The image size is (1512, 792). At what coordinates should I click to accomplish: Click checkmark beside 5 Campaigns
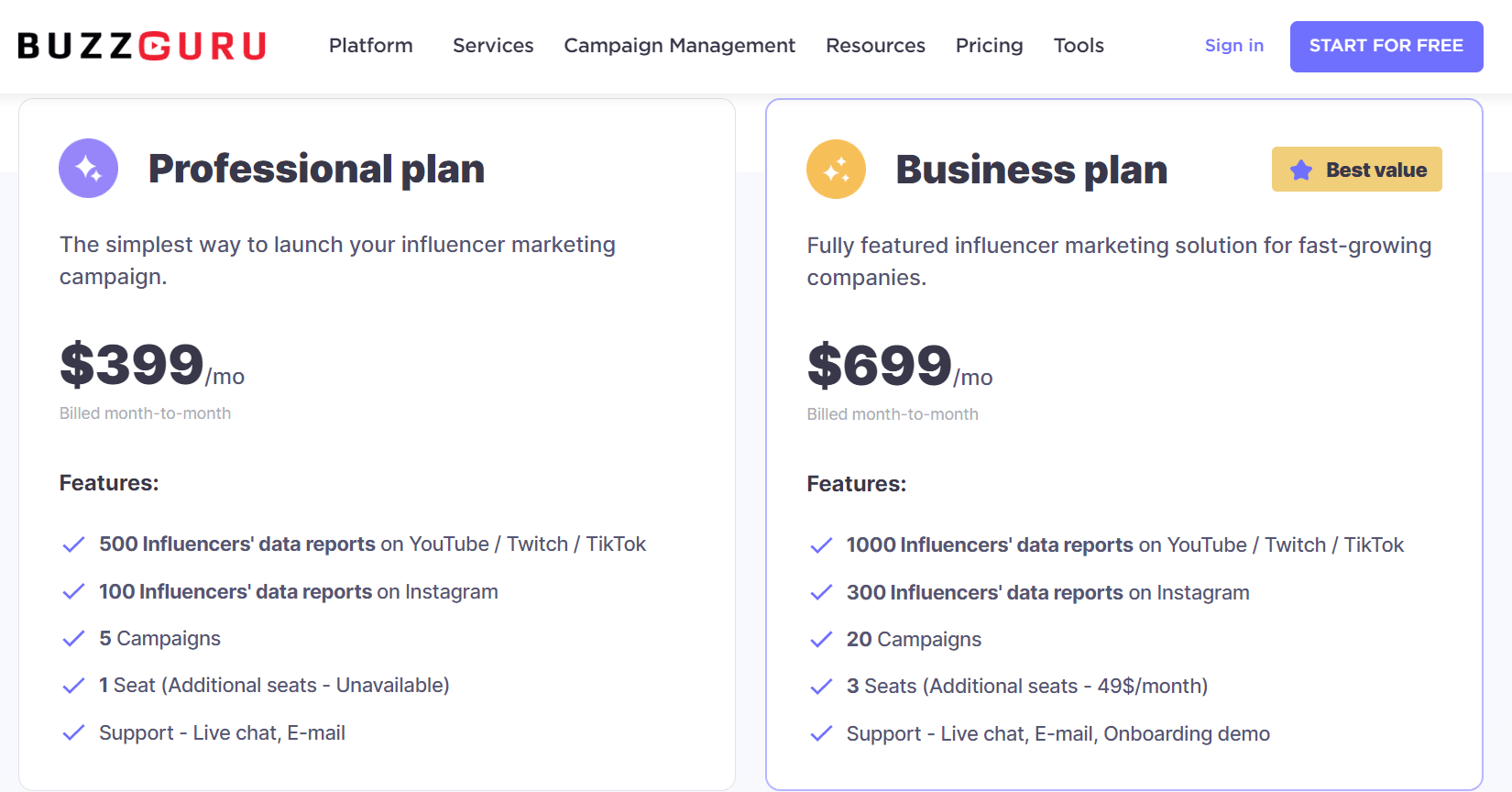[x=73, y=639]
